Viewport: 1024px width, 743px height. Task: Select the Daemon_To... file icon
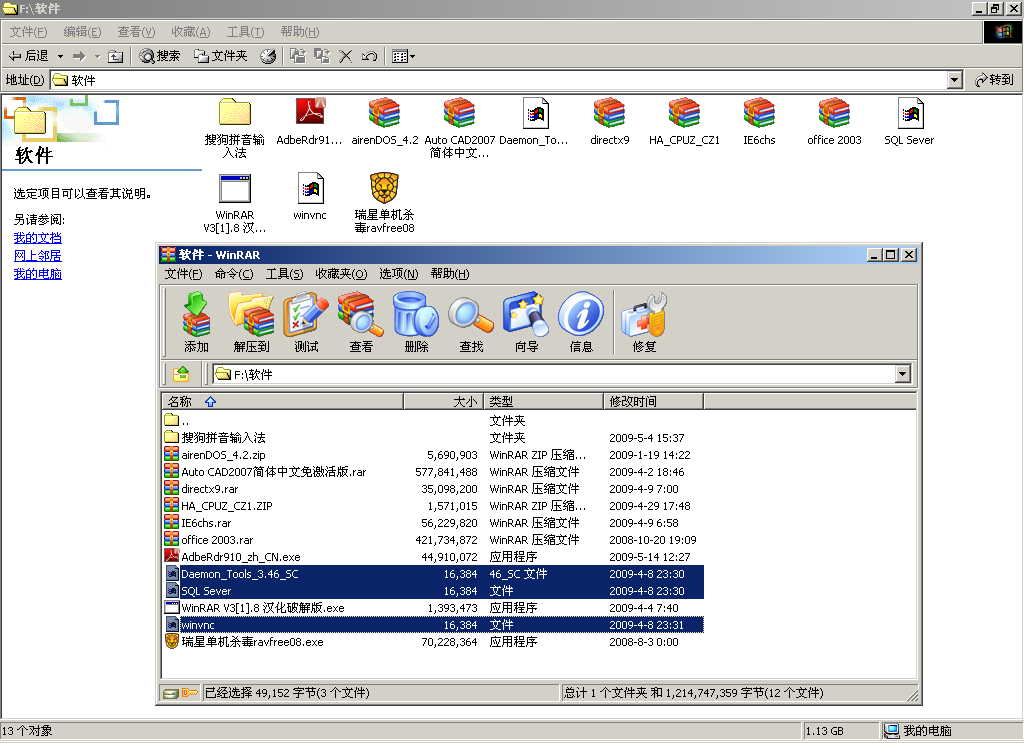tap(536, 113)
